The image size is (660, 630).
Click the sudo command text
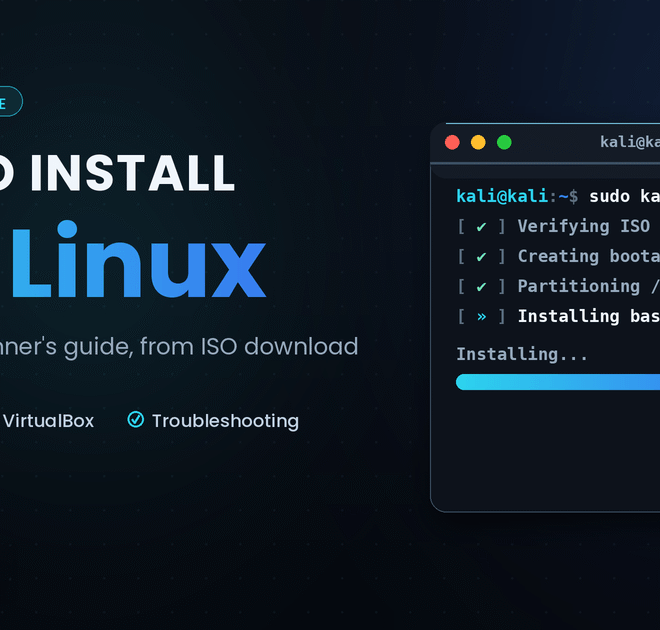609,197
